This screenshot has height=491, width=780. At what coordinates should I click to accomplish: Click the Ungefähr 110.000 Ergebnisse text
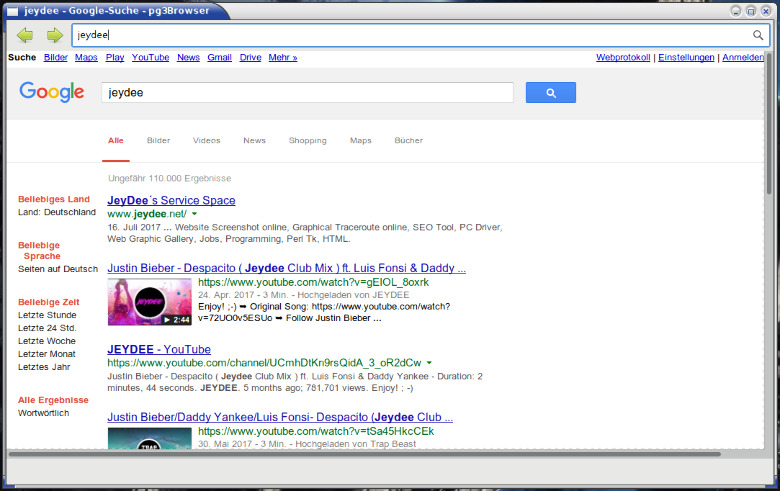(x=170, y=179)
